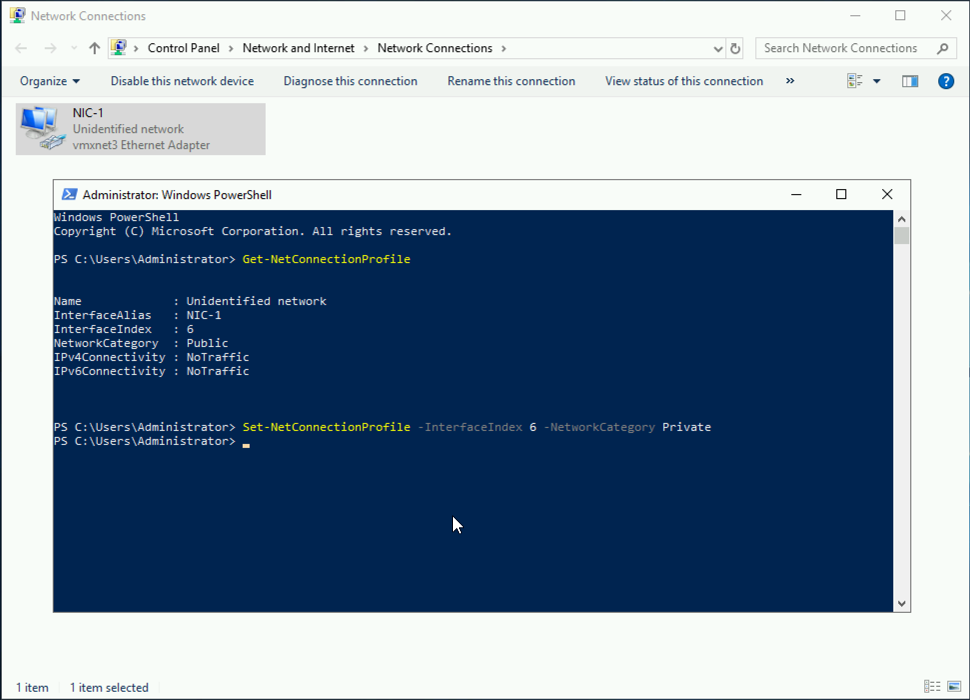
Task: Maximize the Network Connections window
Action: coord(900,15)
